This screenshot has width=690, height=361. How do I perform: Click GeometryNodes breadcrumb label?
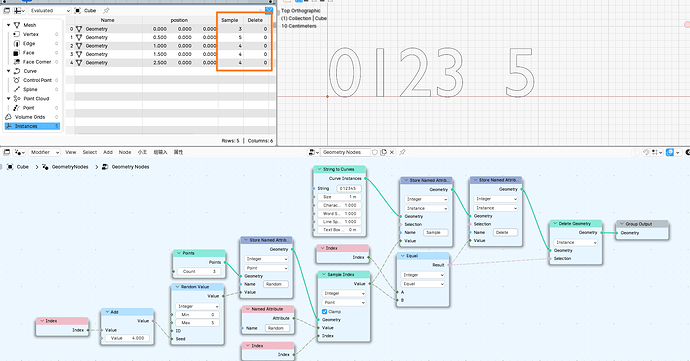[70, 167]
